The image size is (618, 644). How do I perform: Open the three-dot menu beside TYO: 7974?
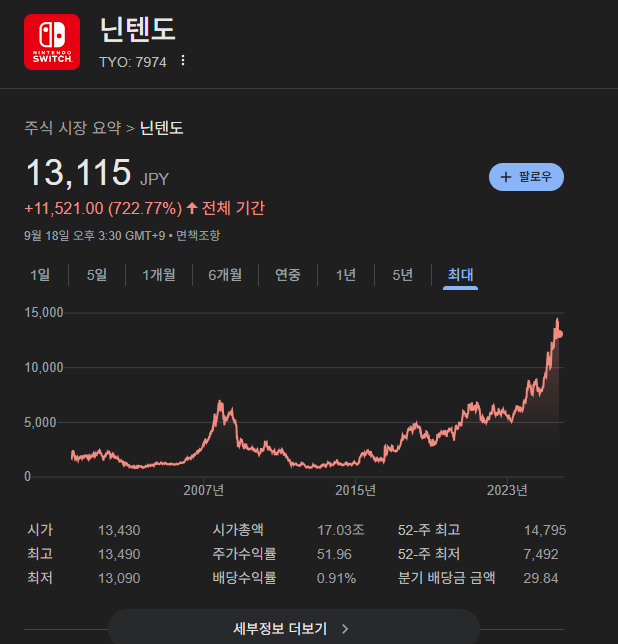pos(183,61)
